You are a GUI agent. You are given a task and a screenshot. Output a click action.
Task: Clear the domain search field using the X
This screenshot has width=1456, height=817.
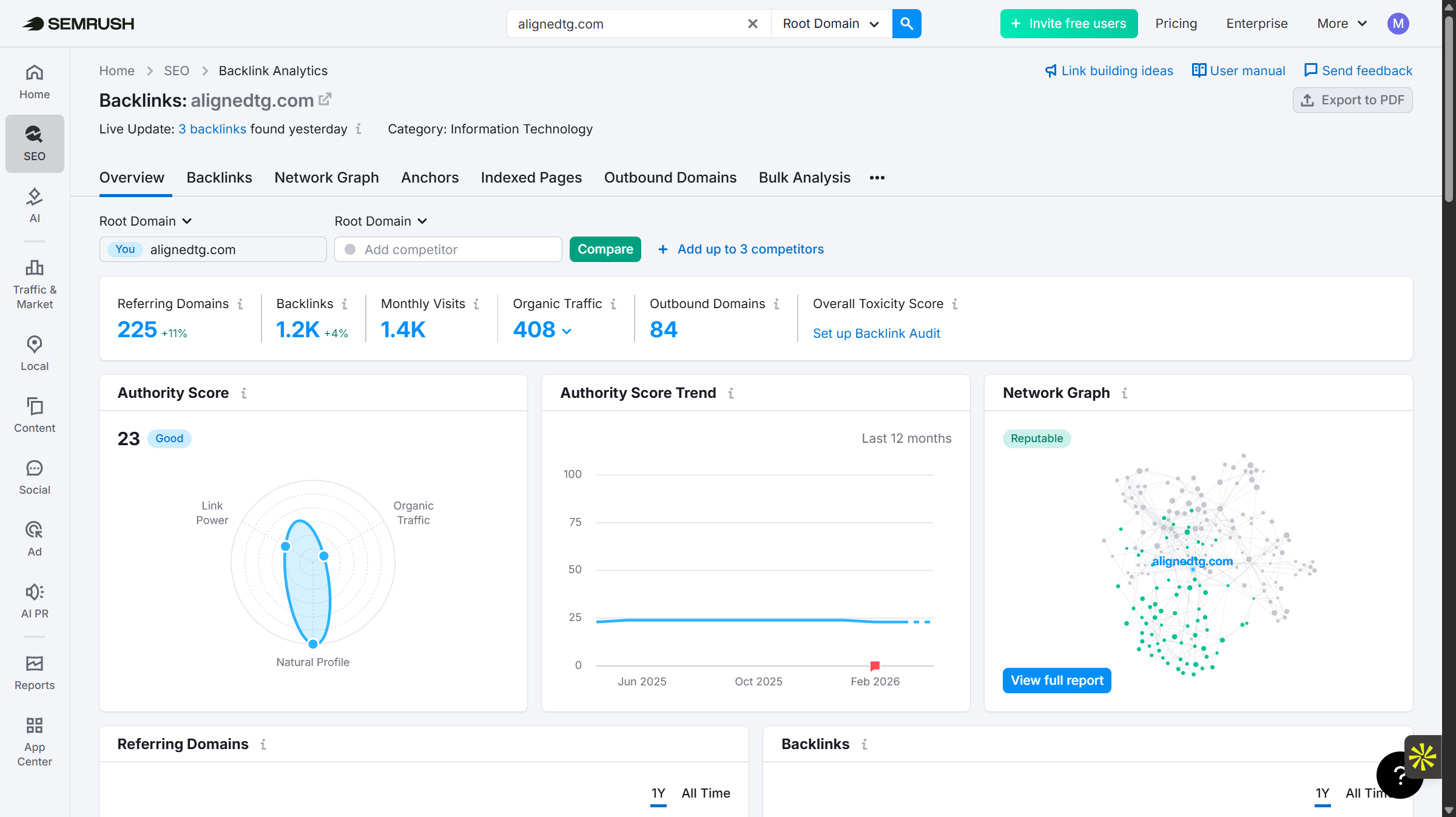(x=752, y=24)
